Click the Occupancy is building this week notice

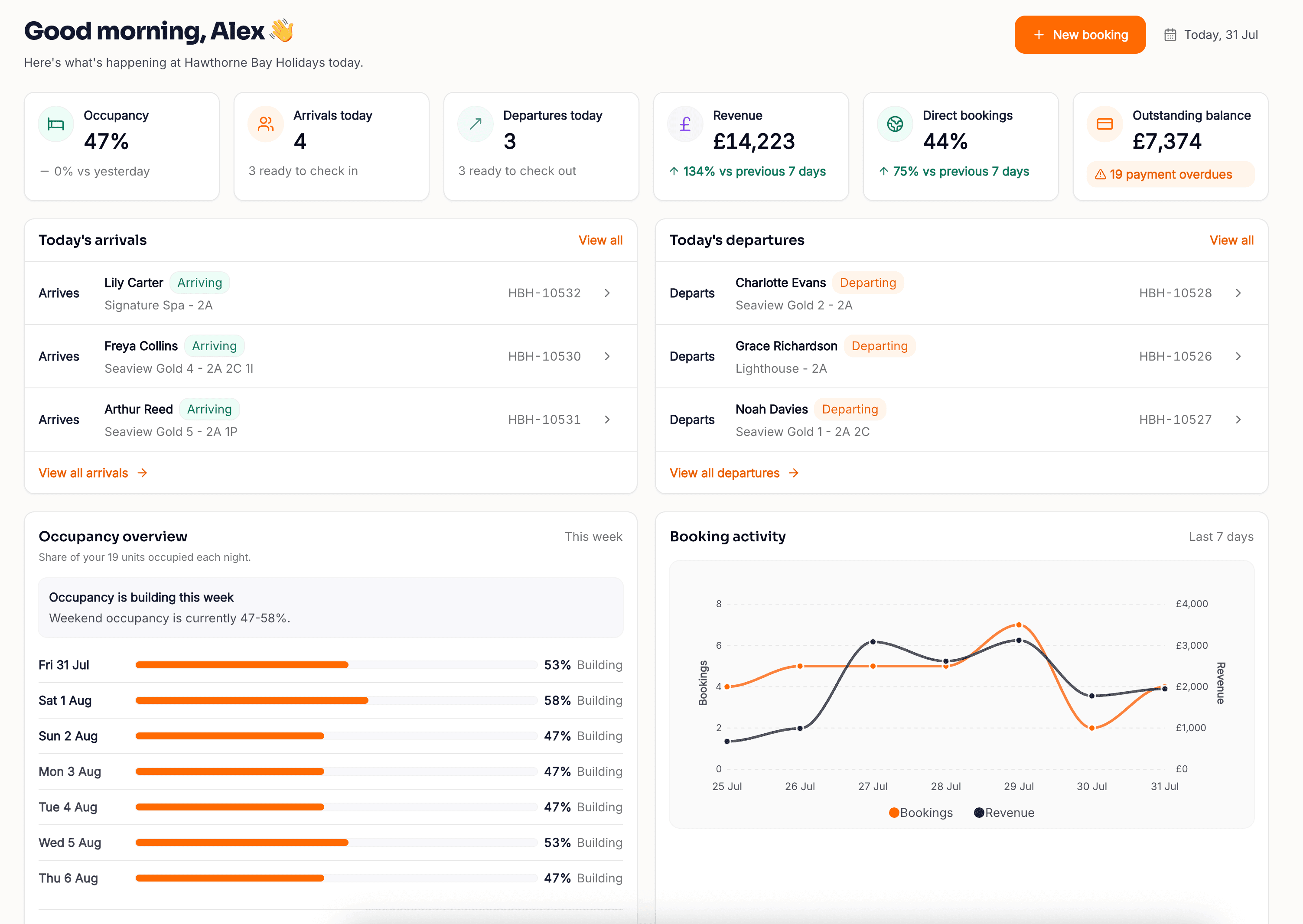(x=331, y=608)
